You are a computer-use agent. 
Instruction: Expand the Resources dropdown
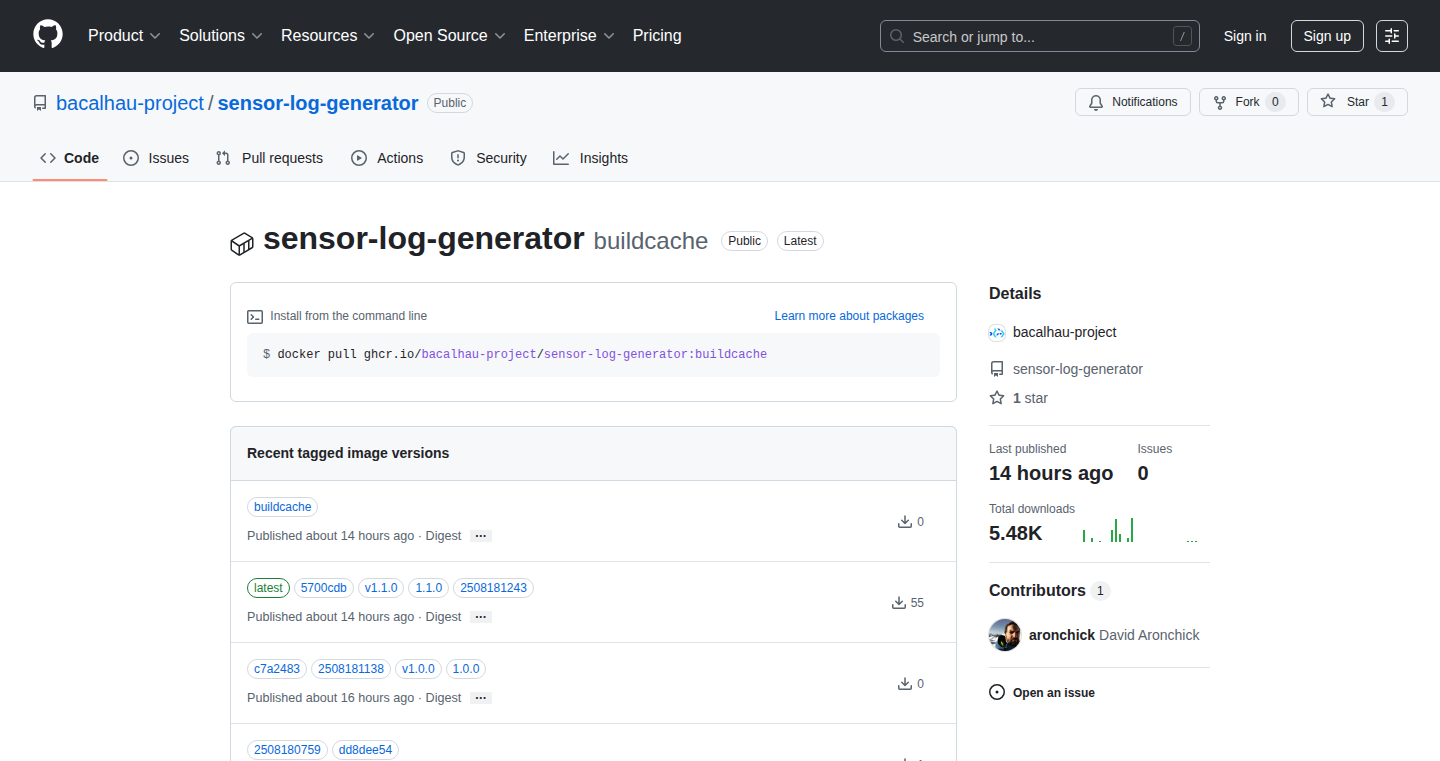328,36
